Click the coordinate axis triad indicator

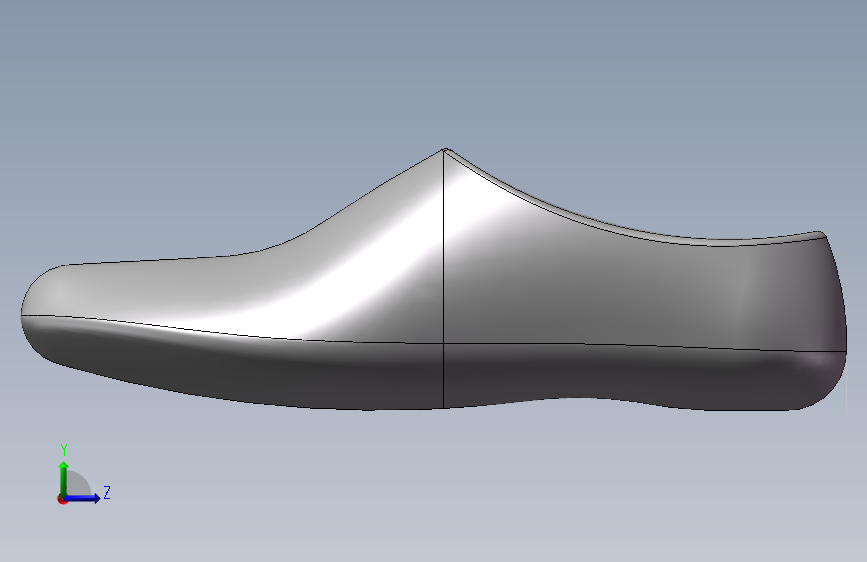coord(83,474)
